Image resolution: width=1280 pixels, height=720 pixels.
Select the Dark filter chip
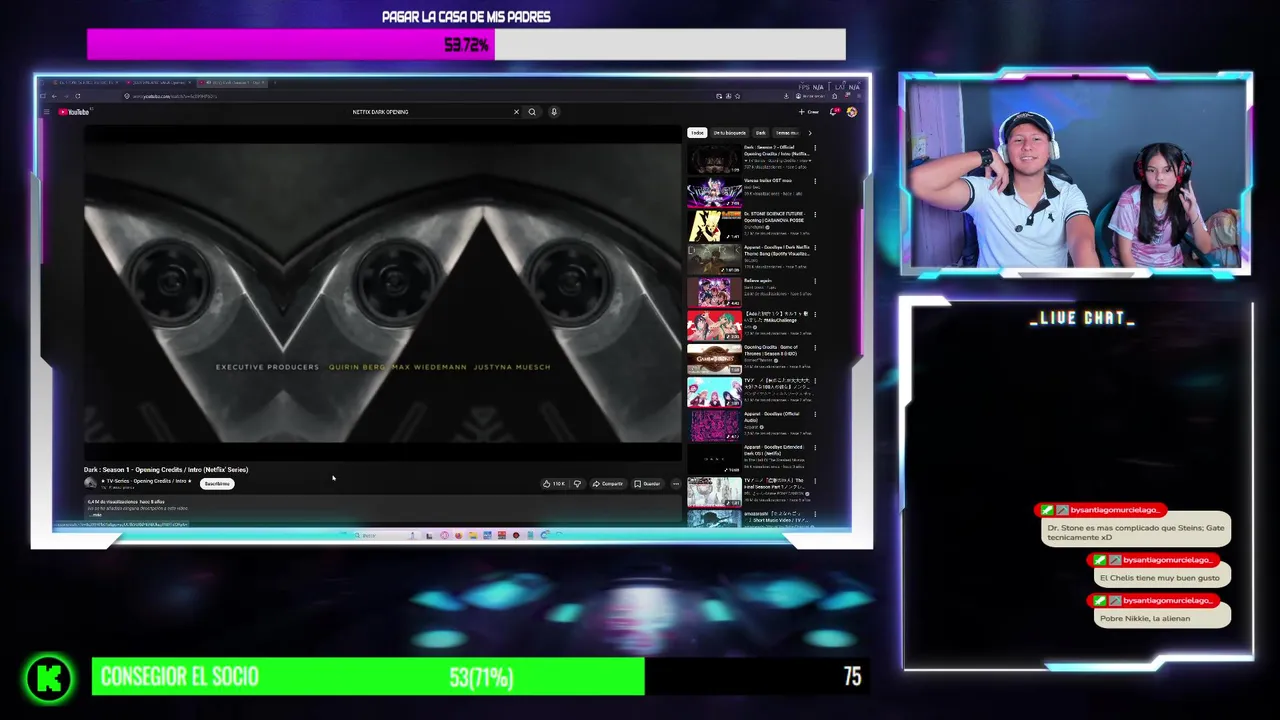[x=761, y=132]
